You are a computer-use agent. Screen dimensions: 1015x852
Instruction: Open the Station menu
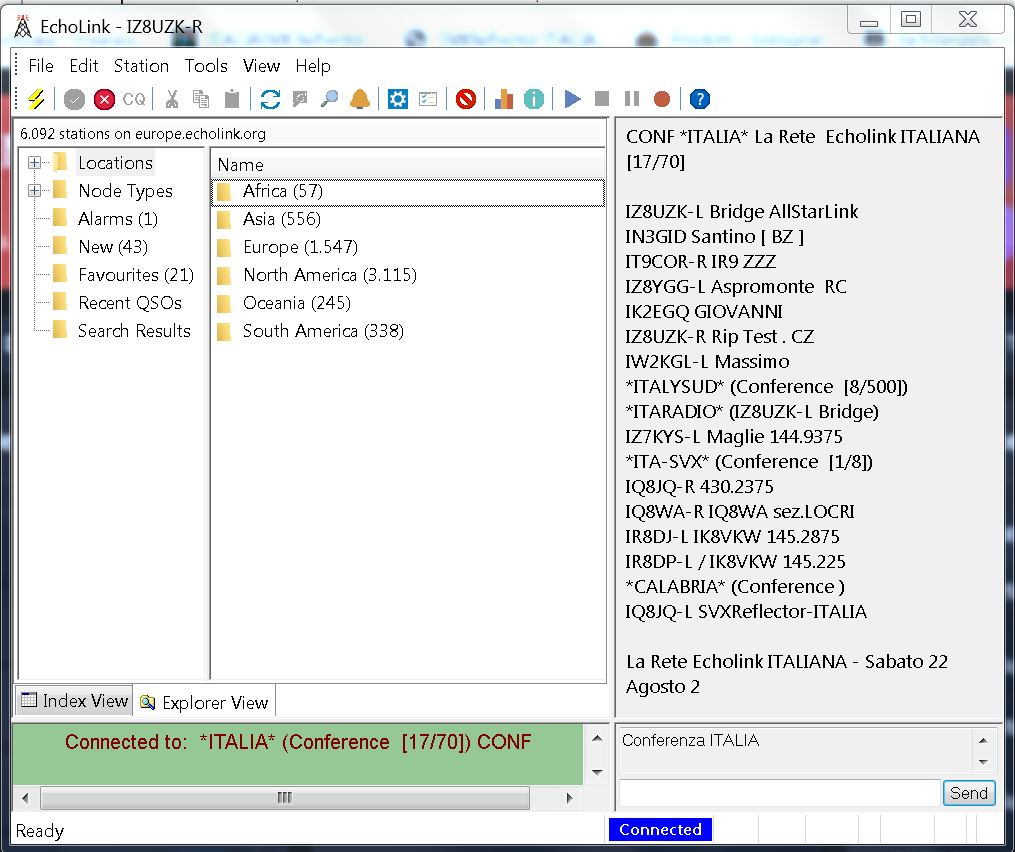[x=141, y=66]
